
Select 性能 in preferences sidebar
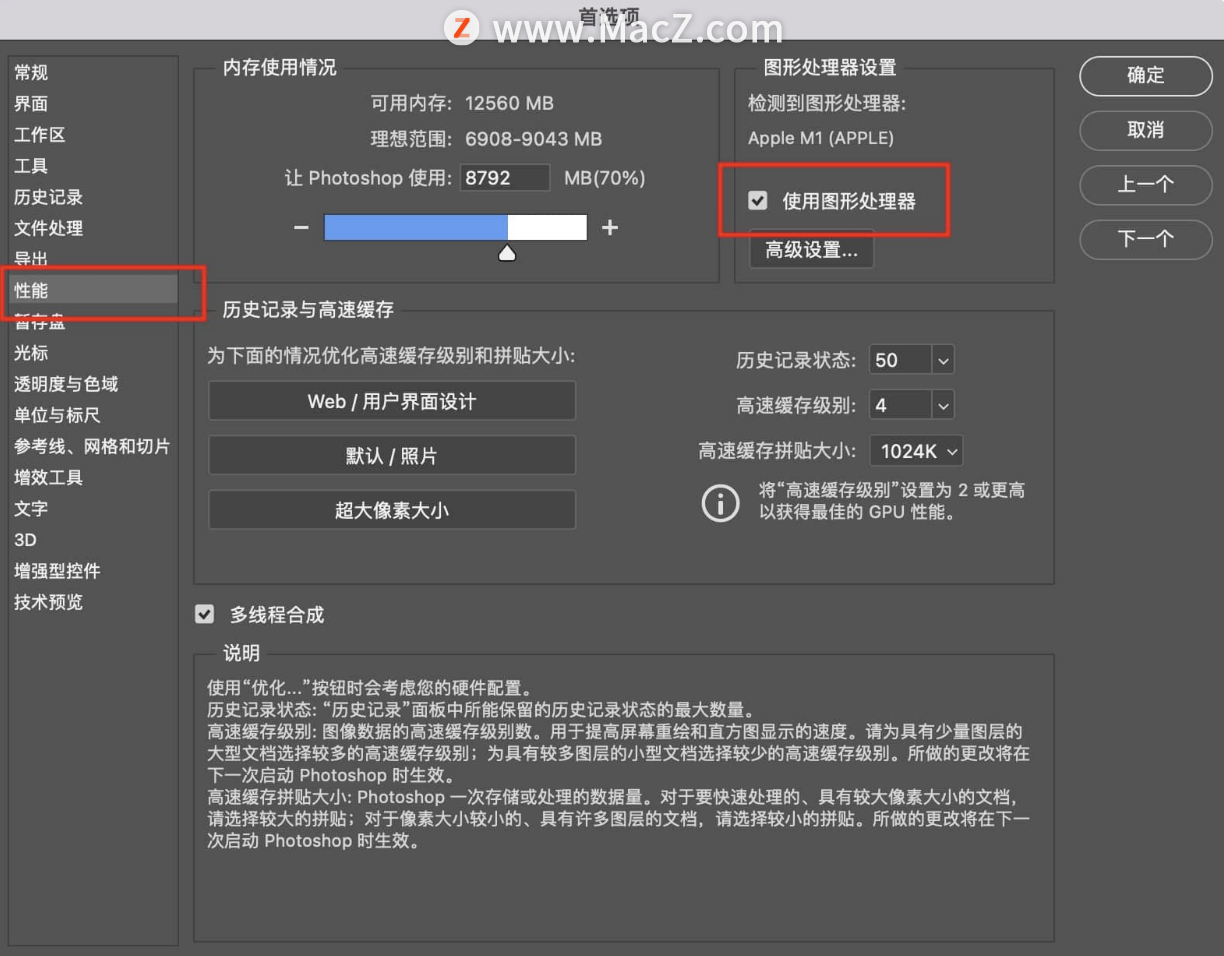coord(93,290)
